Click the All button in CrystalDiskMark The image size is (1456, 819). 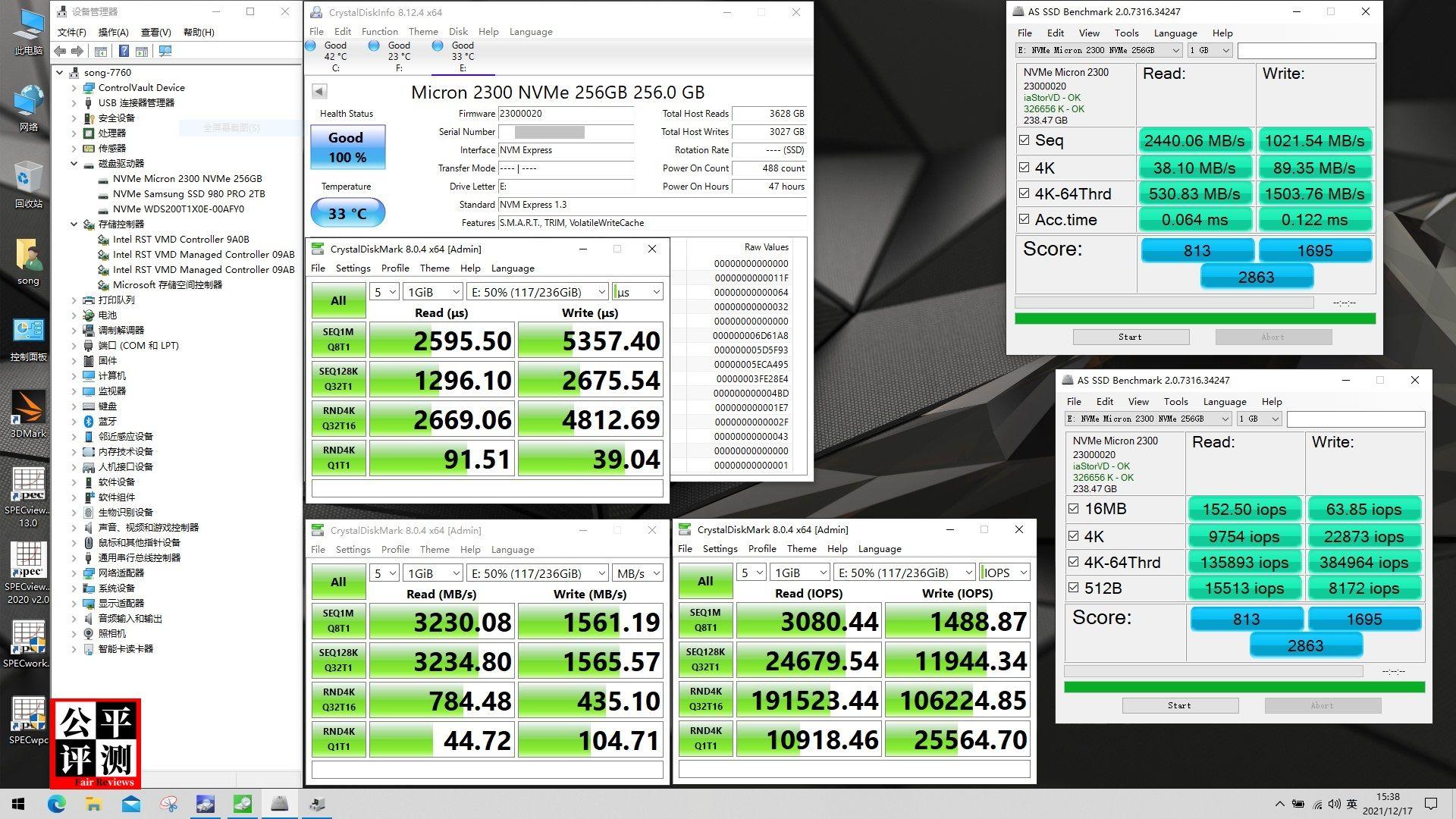point(337,300)
